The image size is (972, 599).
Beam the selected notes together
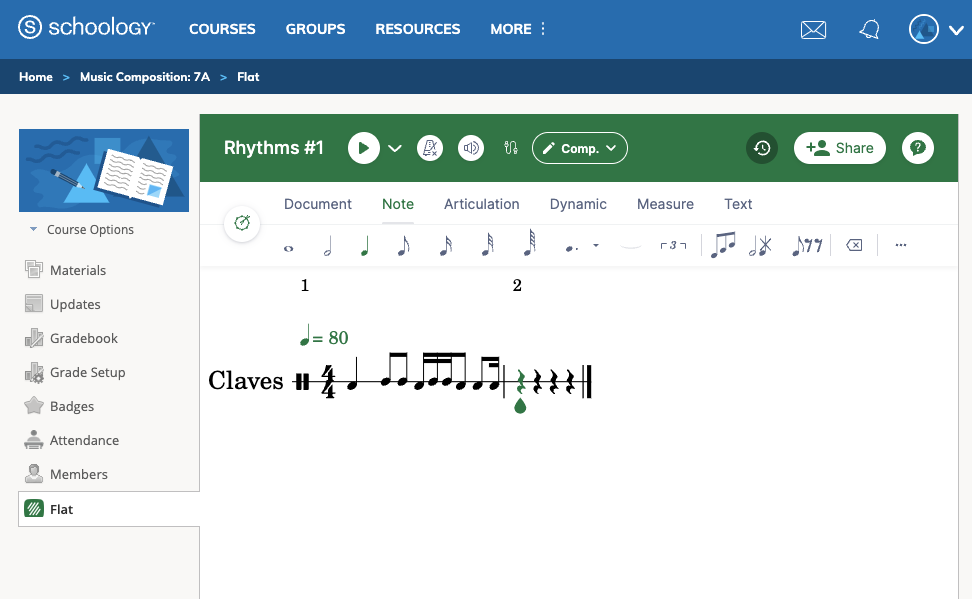[723, 245]
